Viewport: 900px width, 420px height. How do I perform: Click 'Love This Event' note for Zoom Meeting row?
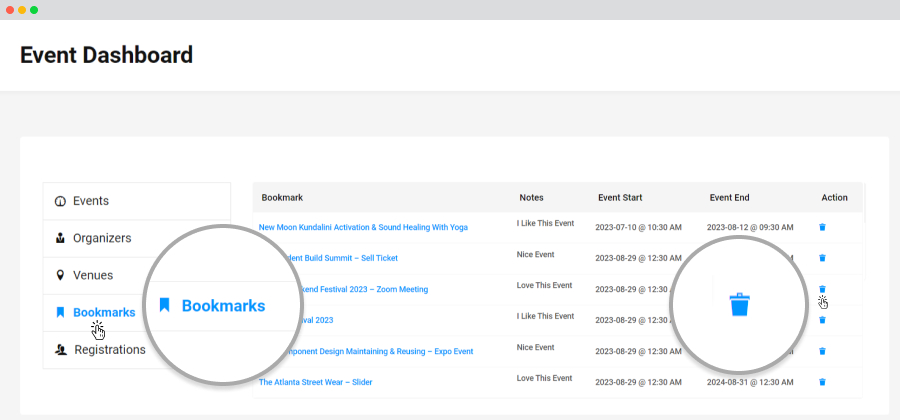(544, 285)
